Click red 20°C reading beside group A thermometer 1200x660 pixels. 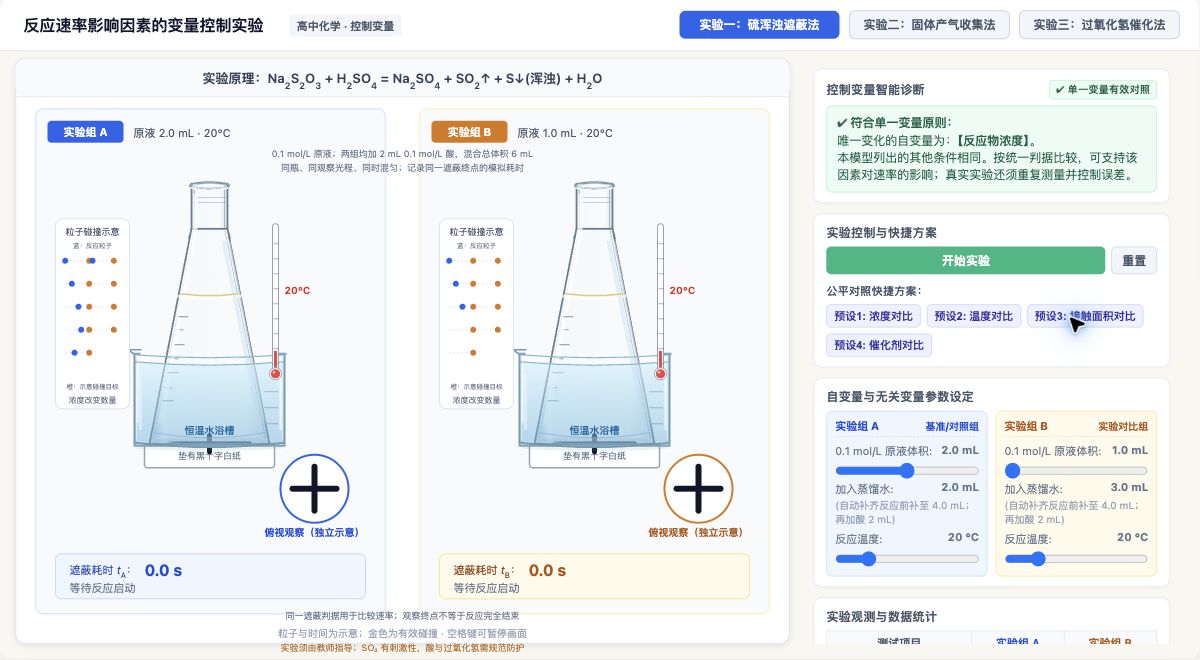tap(297, 291)
